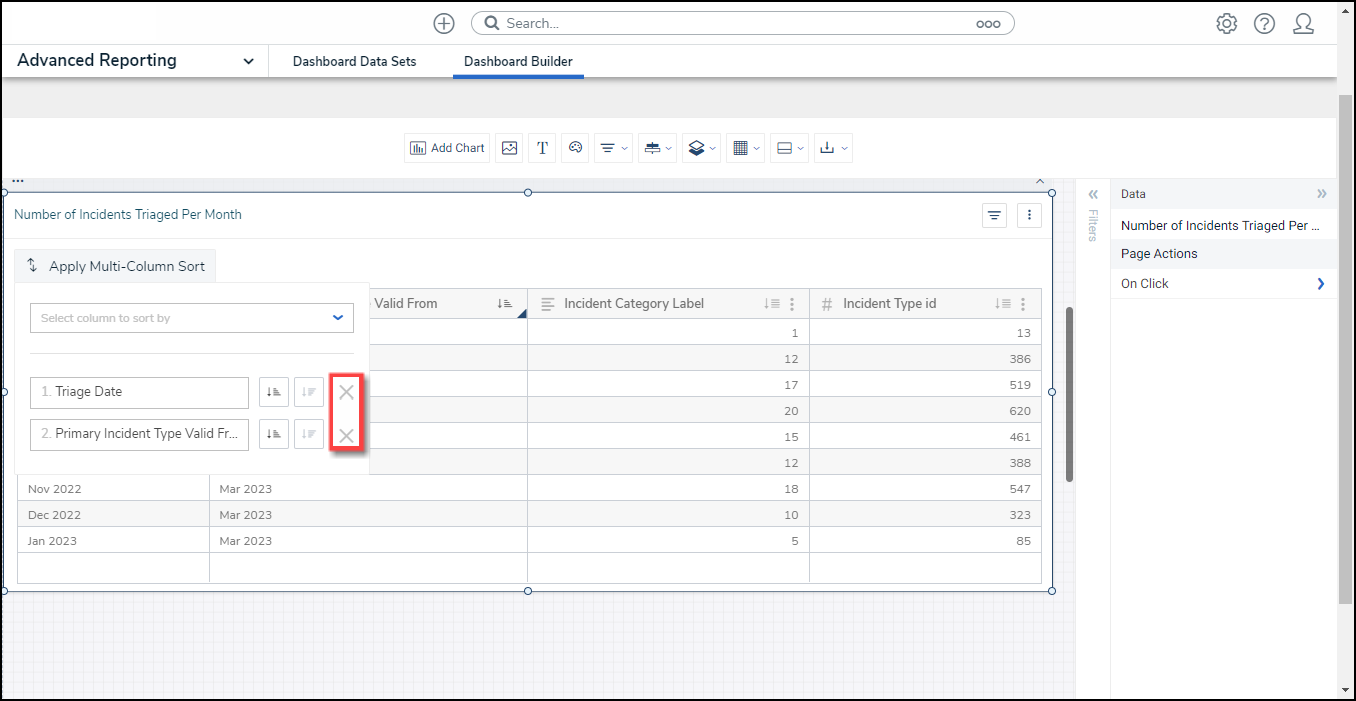Click Apply Multi-Column Sort button
The width and height of the screenshot is (1356, 701).
tap(116, 266)
